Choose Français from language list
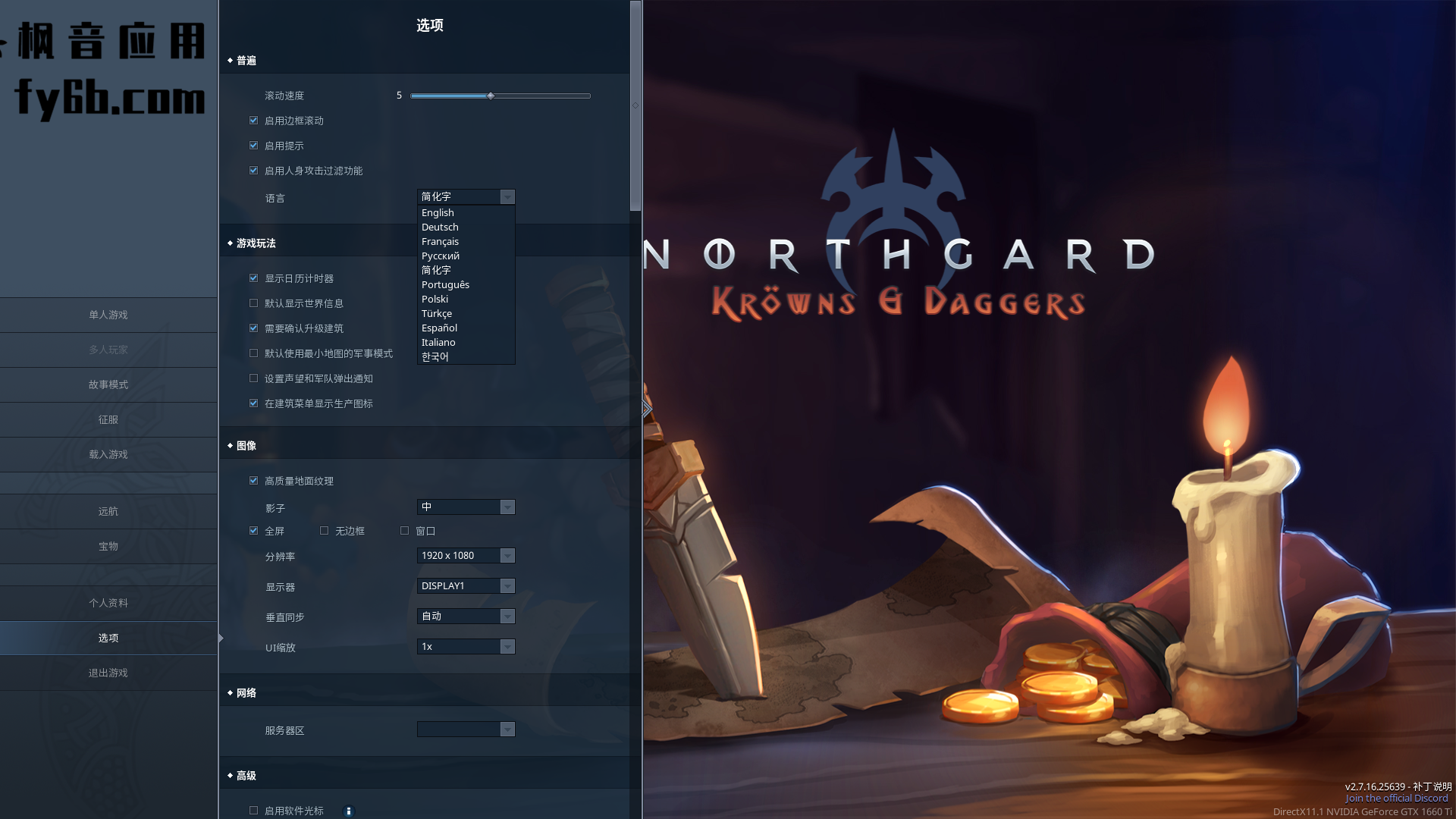The image size is (1456, 819). (466, 242)
